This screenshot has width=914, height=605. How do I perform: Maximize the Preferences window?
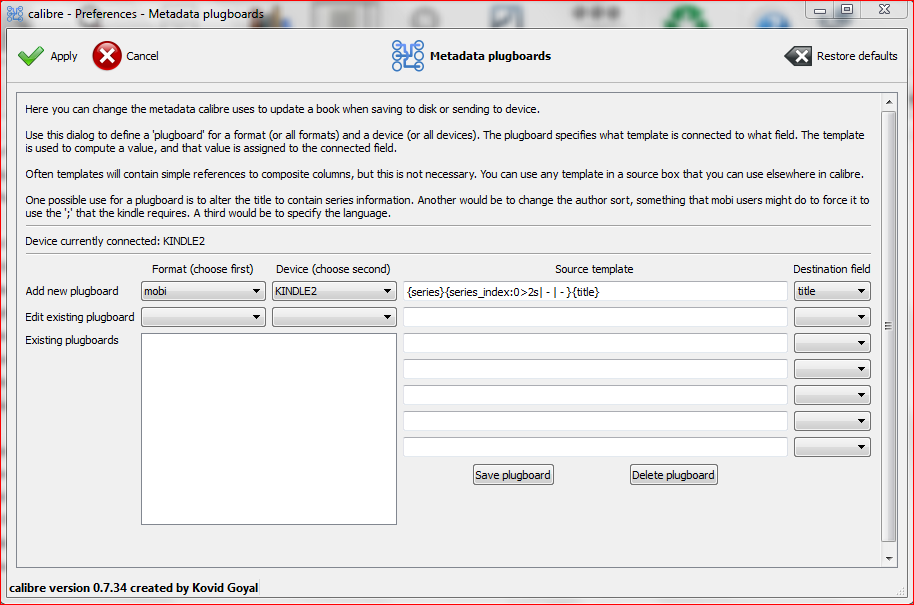coord(847,9)
